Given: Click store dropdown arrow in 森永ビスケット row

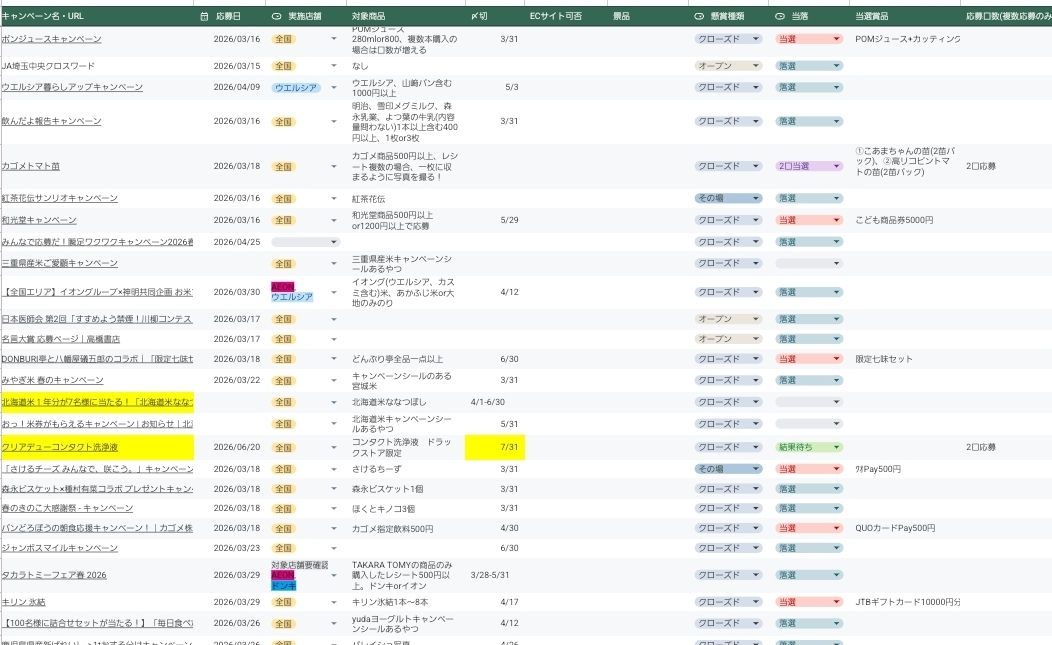Looking at the screenshot, I should [333, 489].
